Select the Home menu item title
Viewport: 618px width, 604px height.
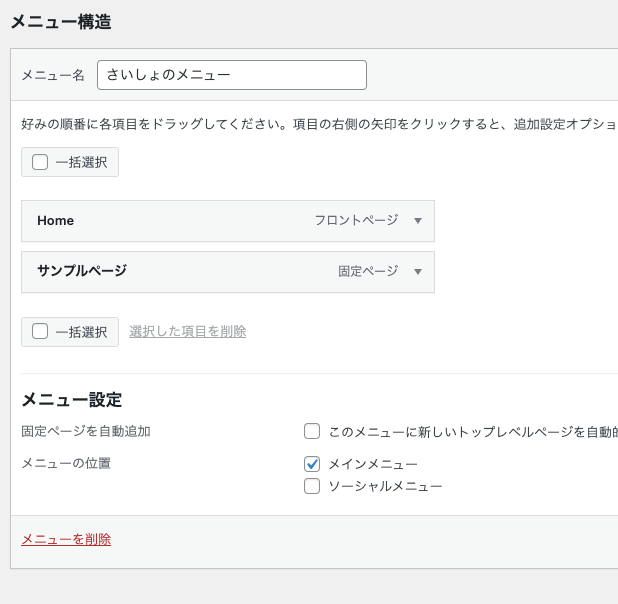[56, 221]
